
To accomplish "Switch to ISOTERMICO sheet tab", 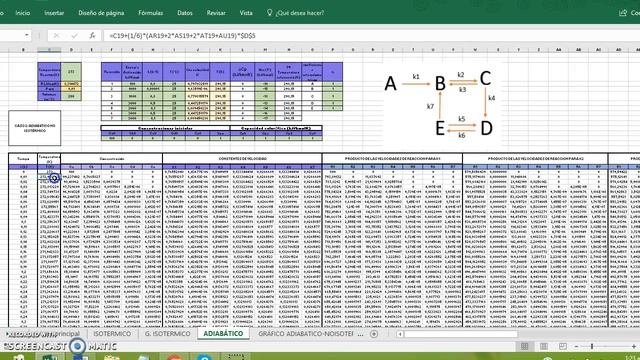I will 112,334.
